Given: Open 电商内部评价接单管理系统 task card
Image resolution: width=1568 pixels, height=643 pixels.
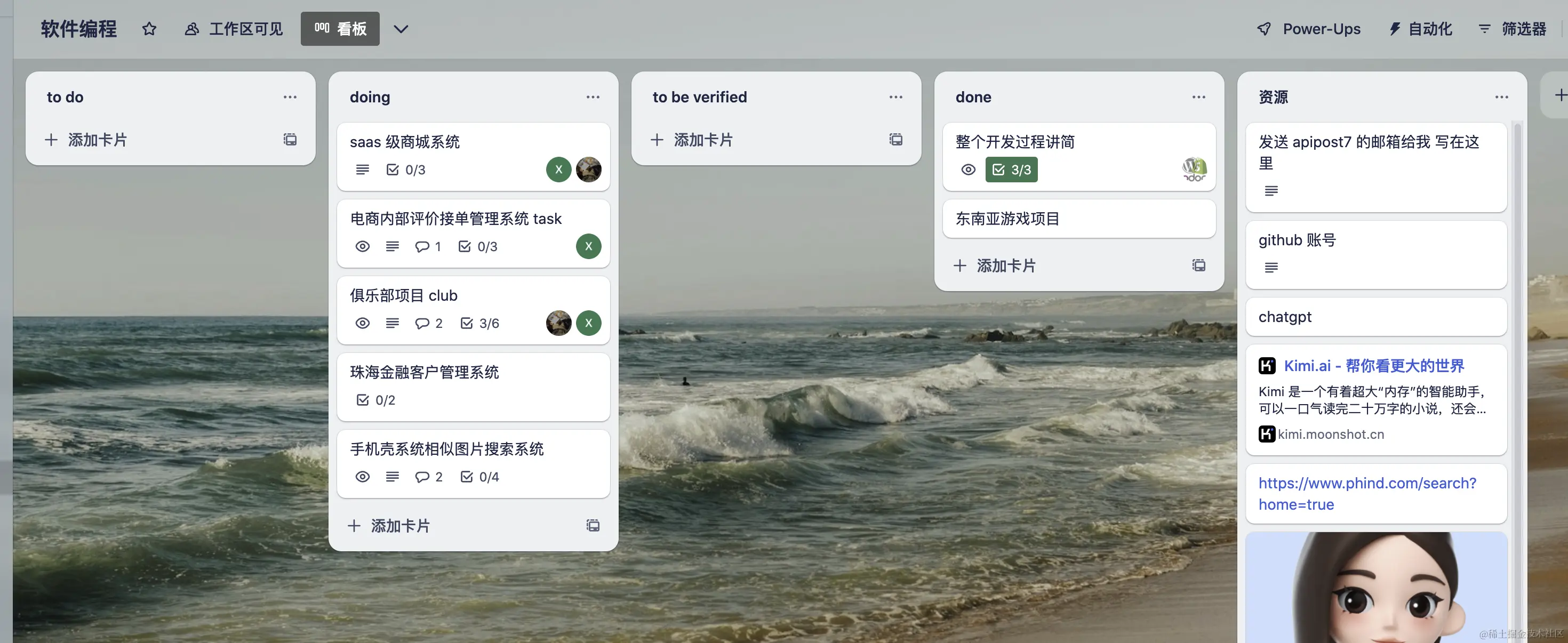Looking at the screenshot, I should (x=473, y=234).
